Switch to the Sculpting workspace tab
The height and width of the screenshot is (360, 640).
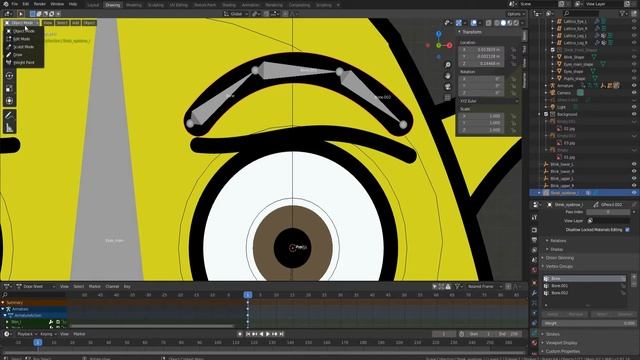click(156, 5)
